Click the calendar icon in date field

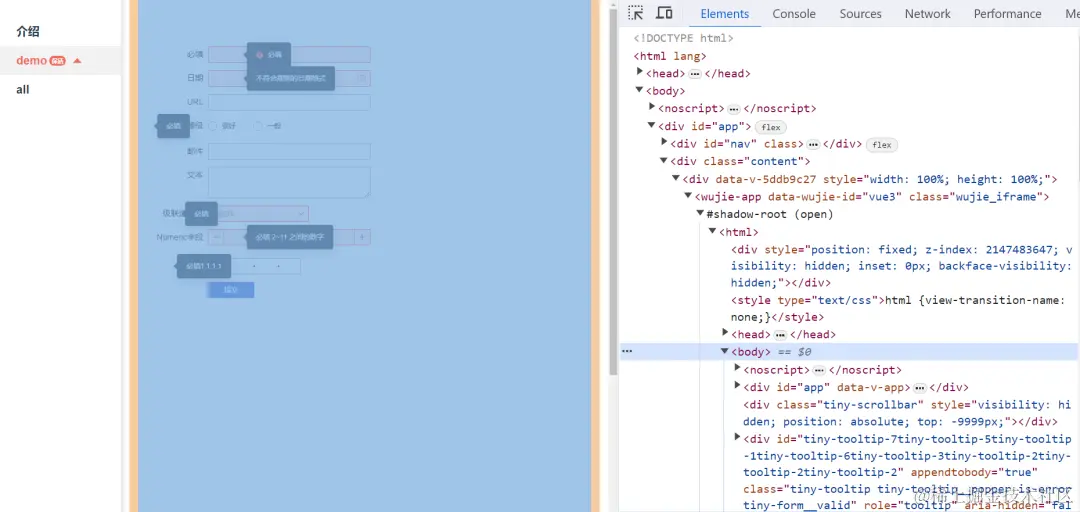(x=362, y=77)
